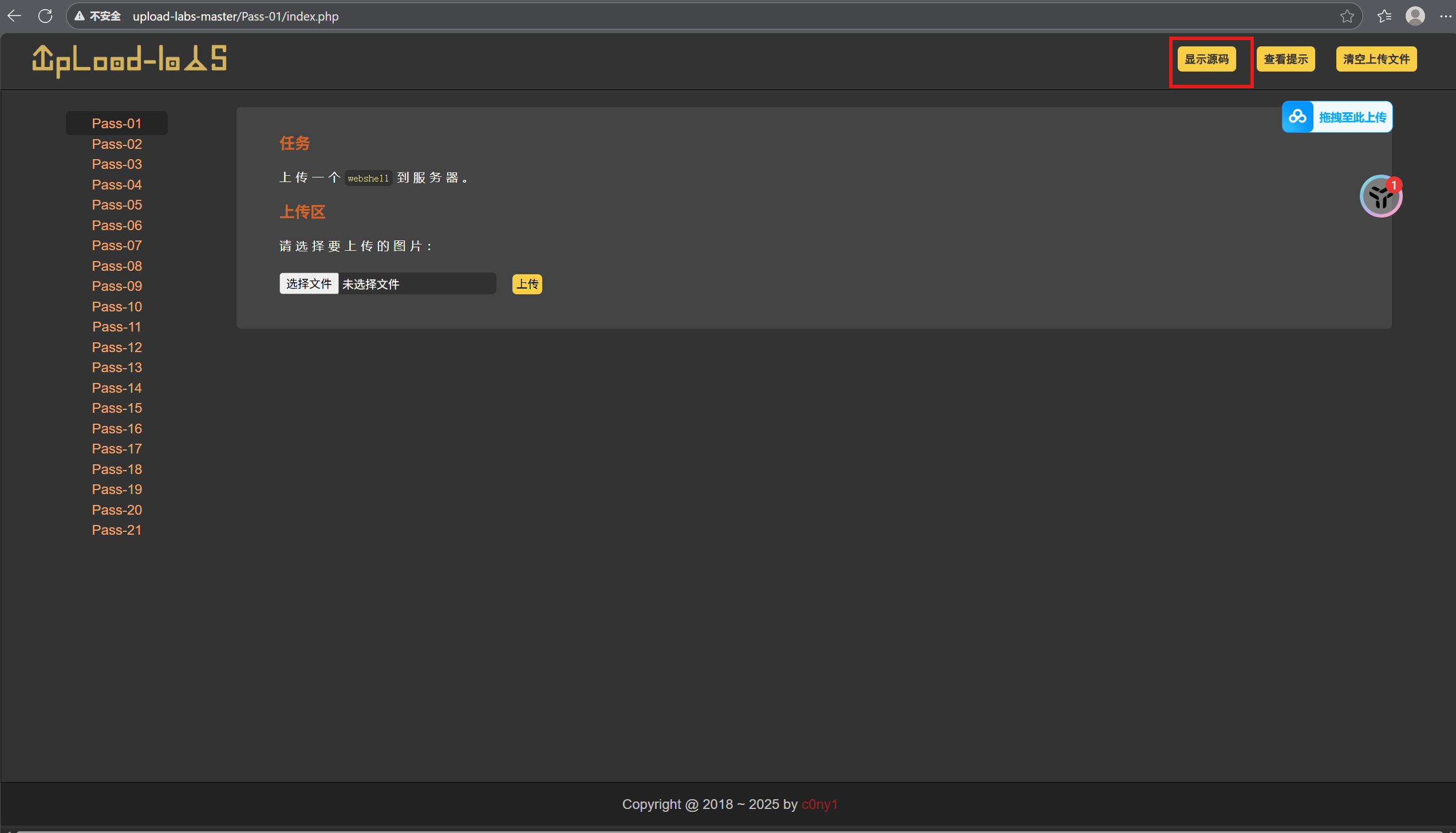Open browser settings ellipsis menu

click(1445, 16)
